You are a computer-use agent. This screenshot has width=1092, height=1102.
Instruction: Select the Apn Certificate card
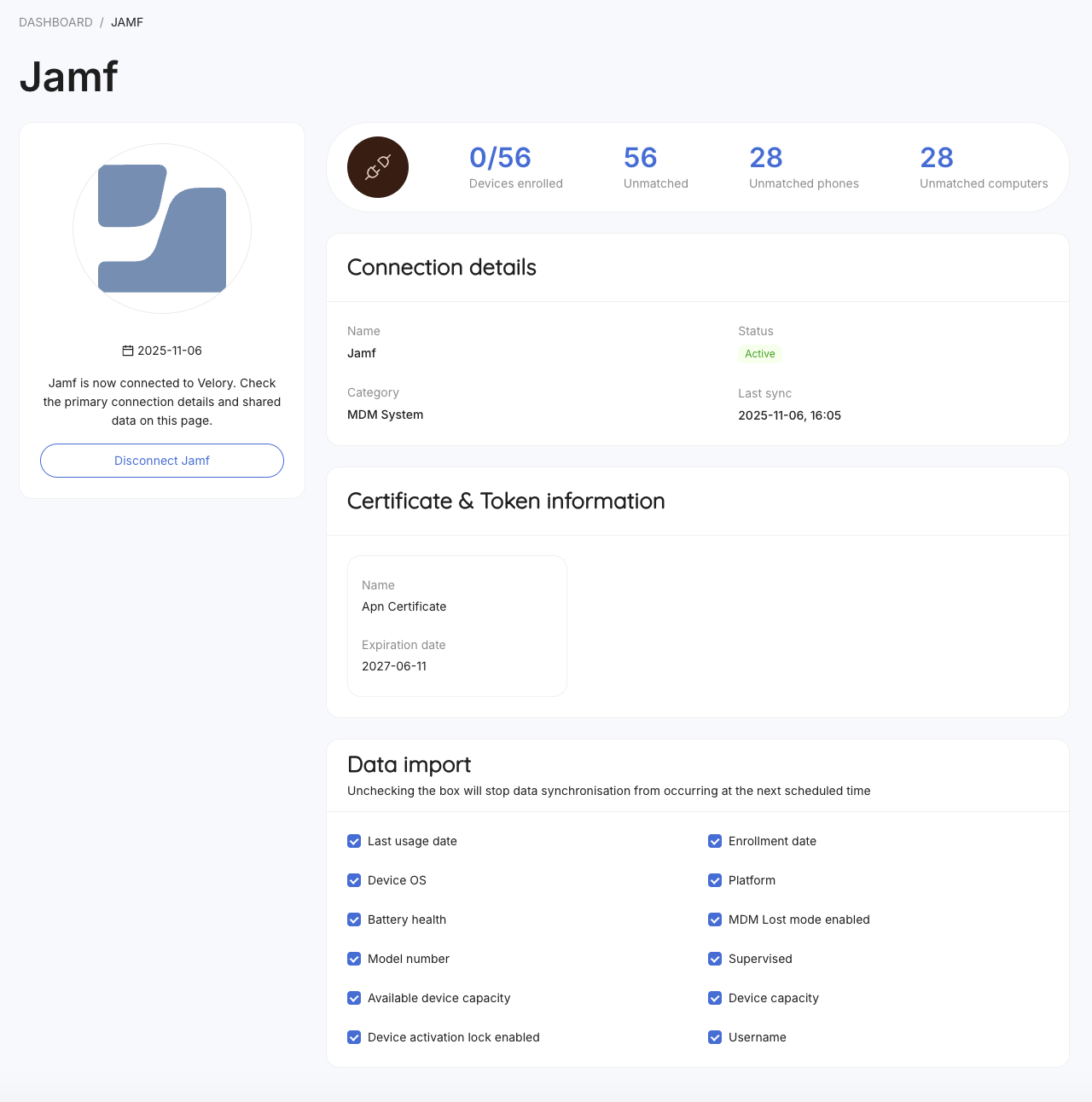[x=457, y=626]
